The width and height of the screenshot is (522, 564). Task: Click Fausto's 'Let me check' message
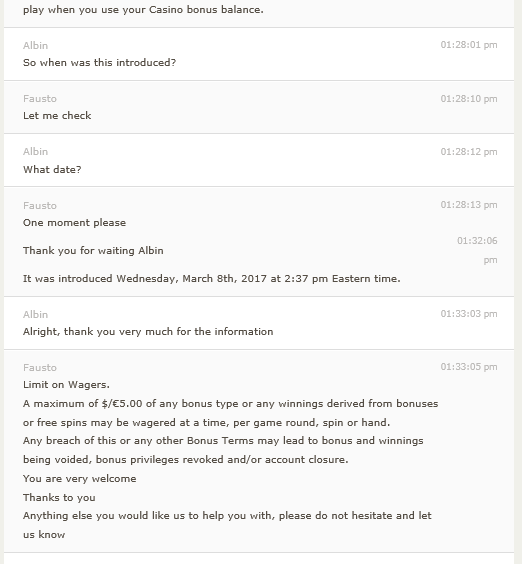pyautogui.click(x=57, y=115)
